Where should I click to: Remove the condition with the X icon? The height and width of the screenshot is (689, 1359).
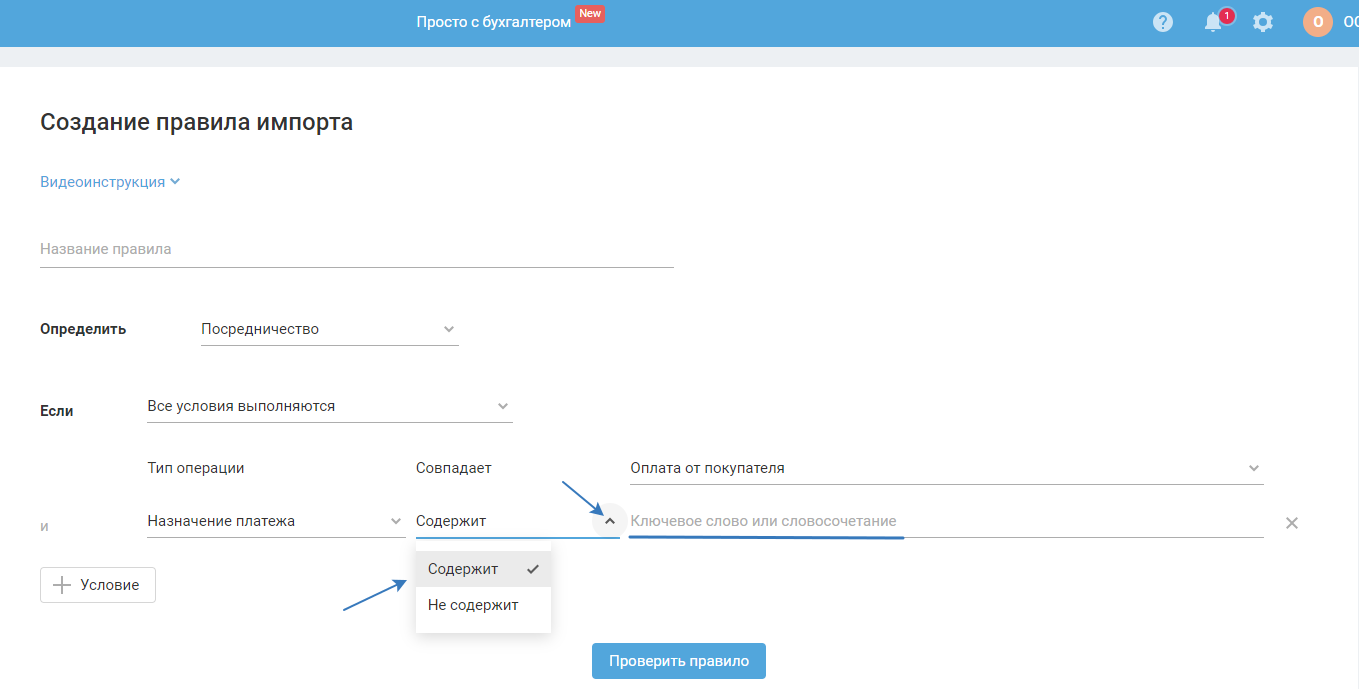pos(1291,522)
